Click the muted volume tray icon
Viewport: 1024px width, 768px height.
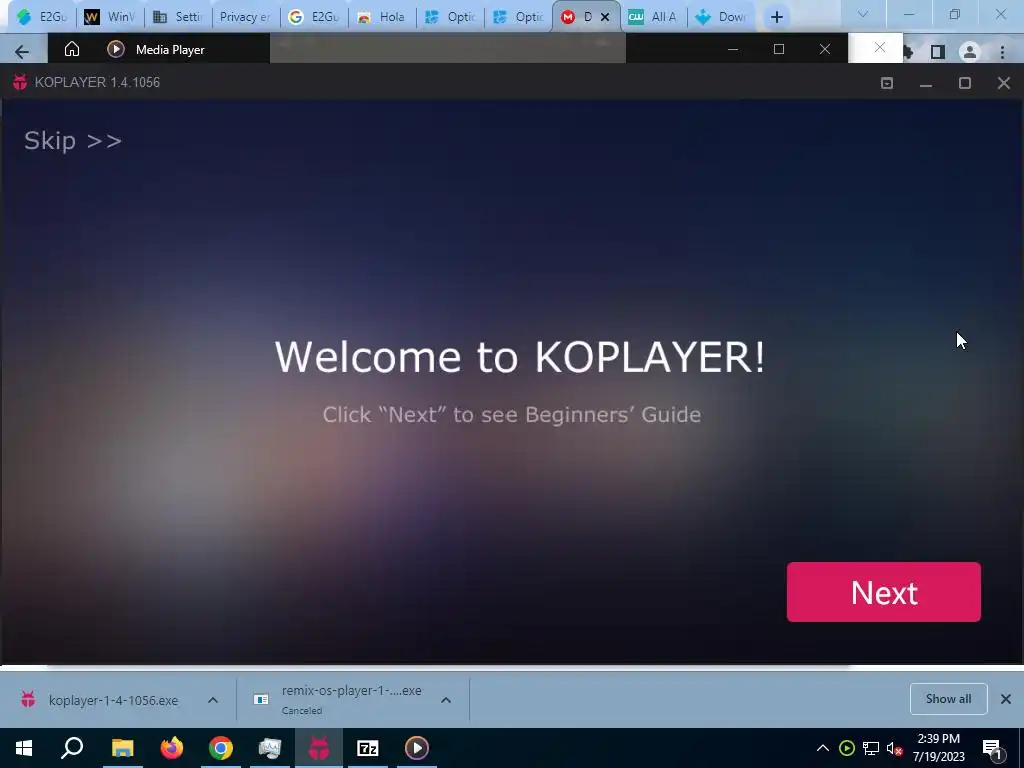point(894,748)
